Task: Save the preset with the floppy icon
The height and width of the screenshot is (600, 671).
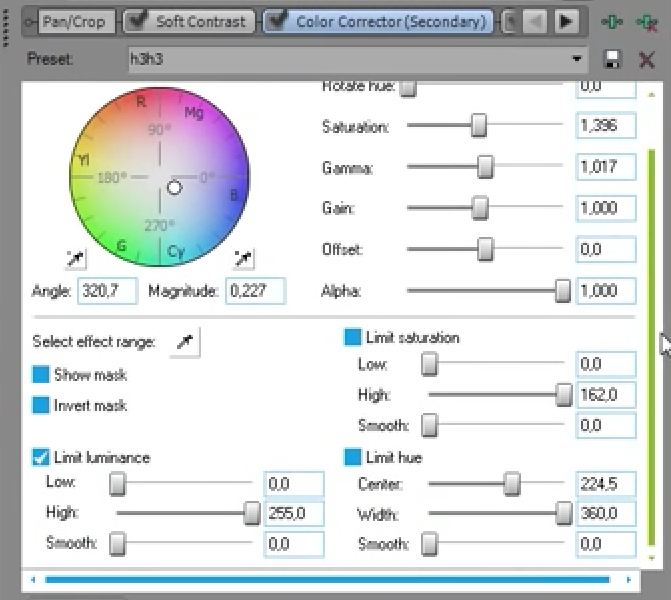Action: pyautogui.click(x=614, y=60)
